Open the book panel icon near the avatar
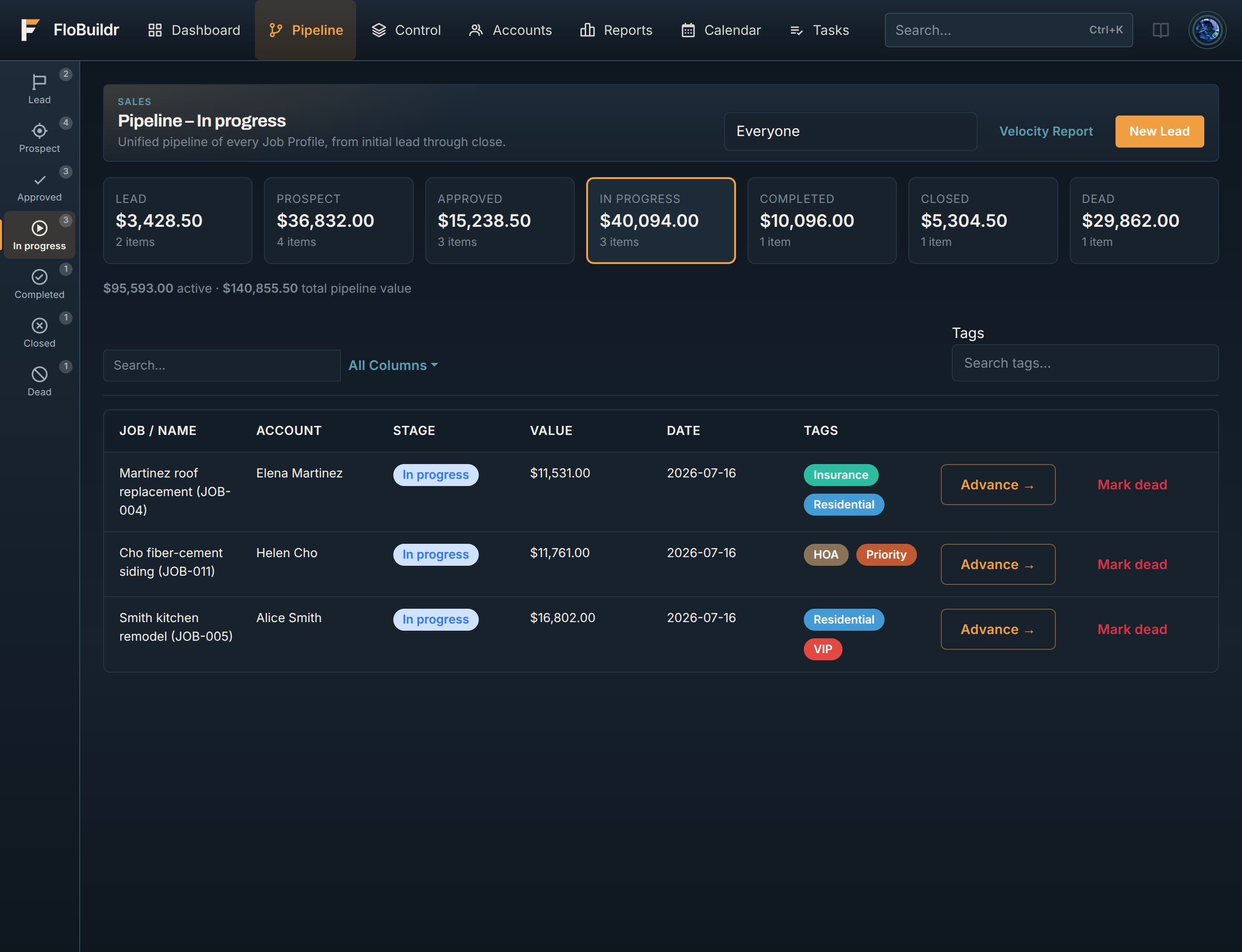The image size is (1242, 952). (1160, 30)
